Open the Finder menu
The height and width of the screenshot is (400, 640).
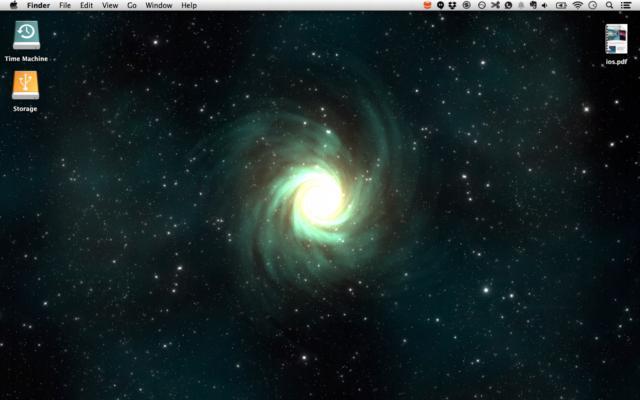[x=38, y=5]
